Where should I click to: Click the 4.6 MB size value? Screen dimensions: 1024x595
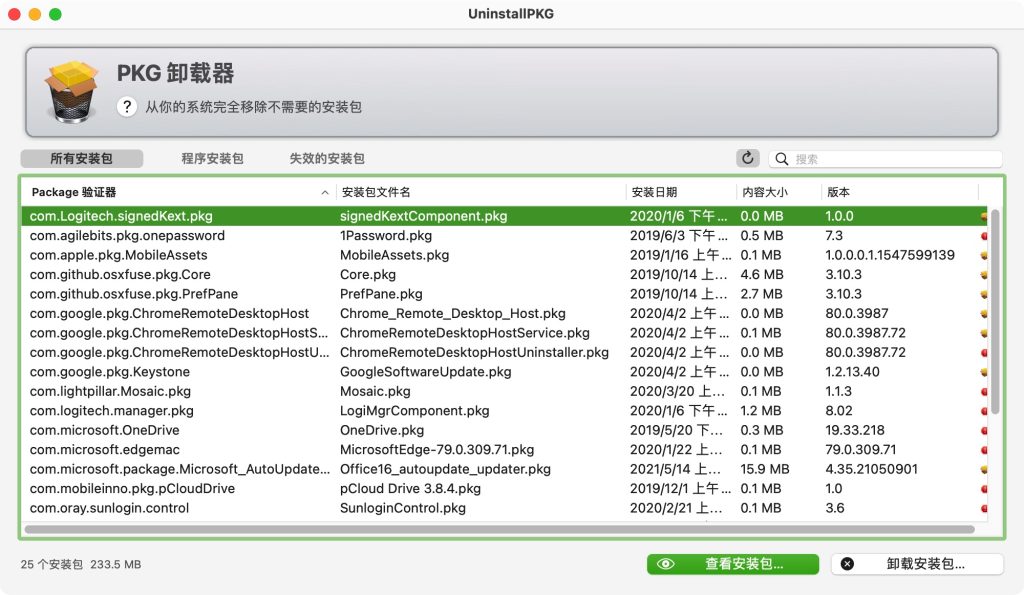[x=762, y=275]
